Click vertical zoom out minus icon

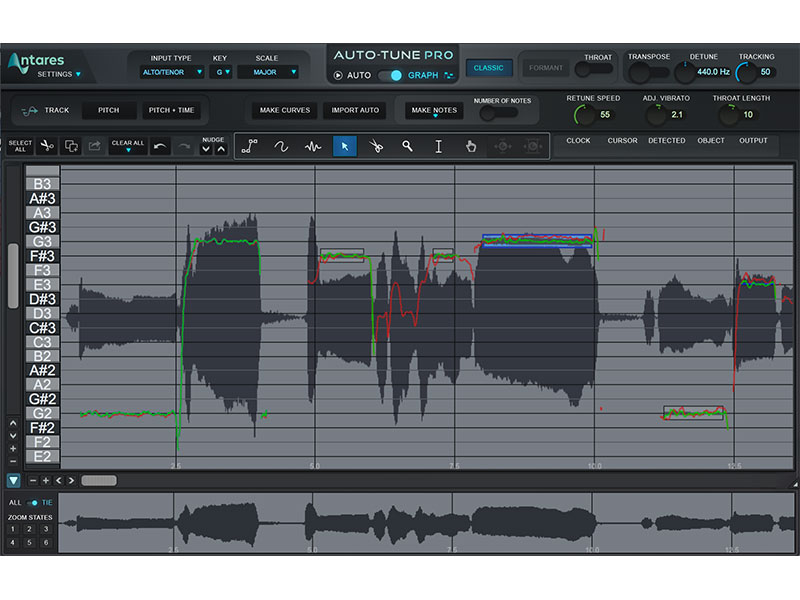pyautogui.click(x=13, y=461)
